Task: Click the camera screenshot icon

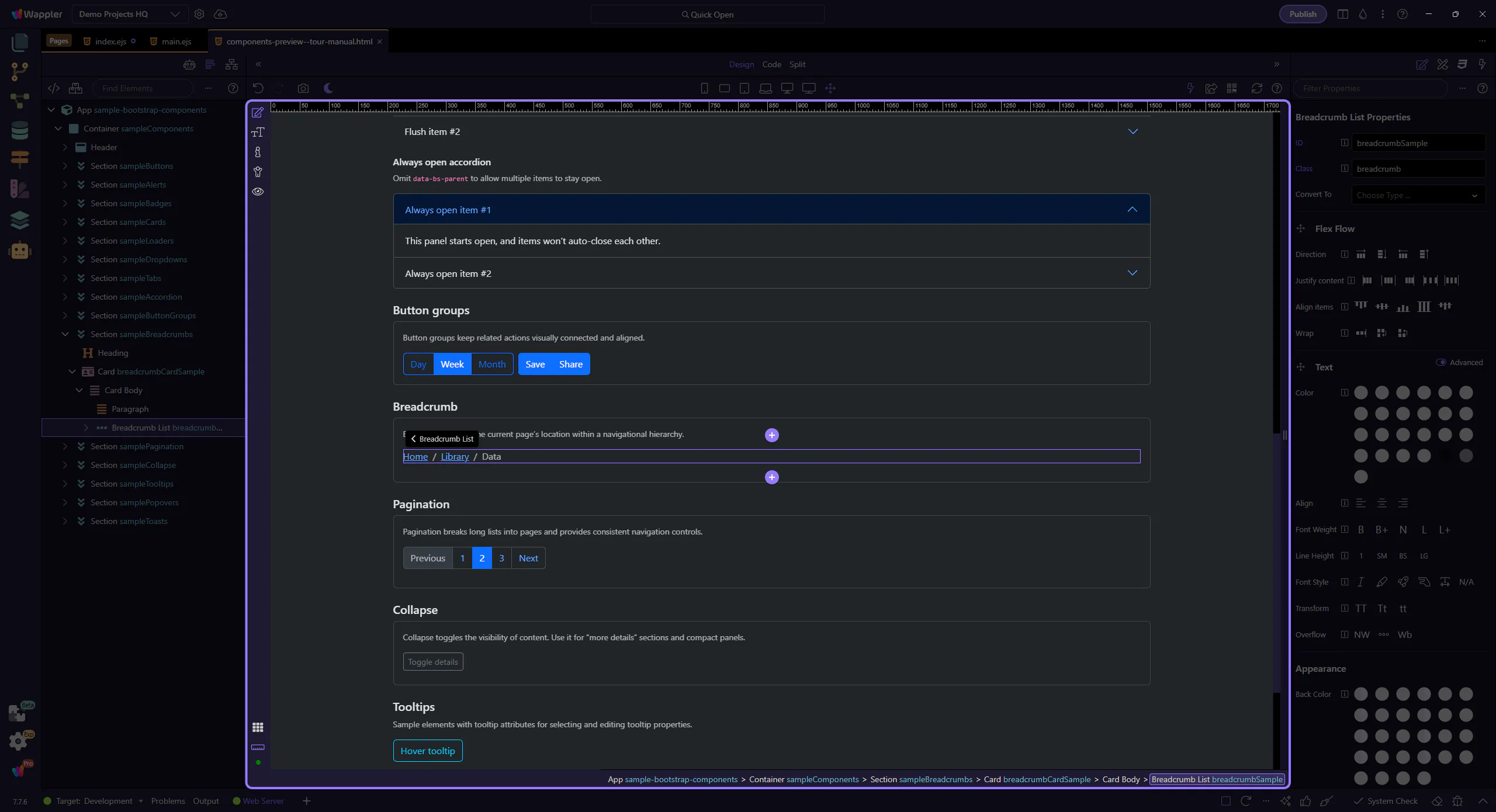Action: pos(303,88)
